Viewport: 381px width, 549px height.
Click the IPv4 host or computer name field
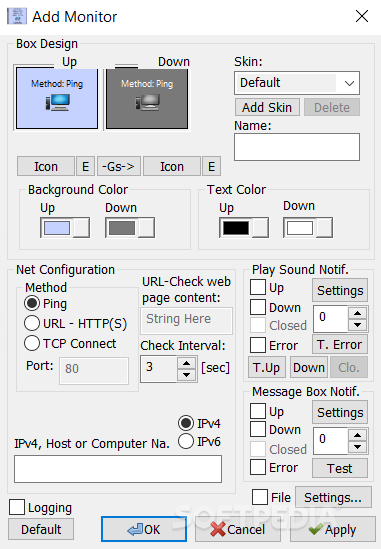[x=118, y=469]
